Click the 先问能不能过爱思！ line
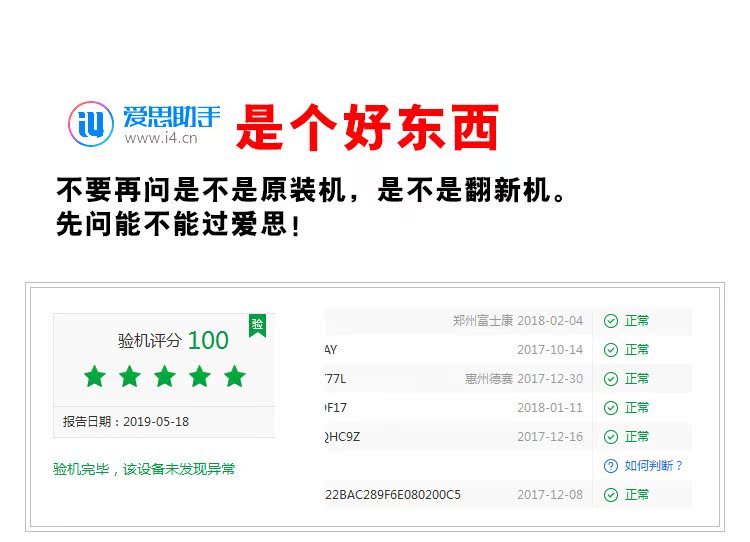The image size is (750, 542). (179, 223)
